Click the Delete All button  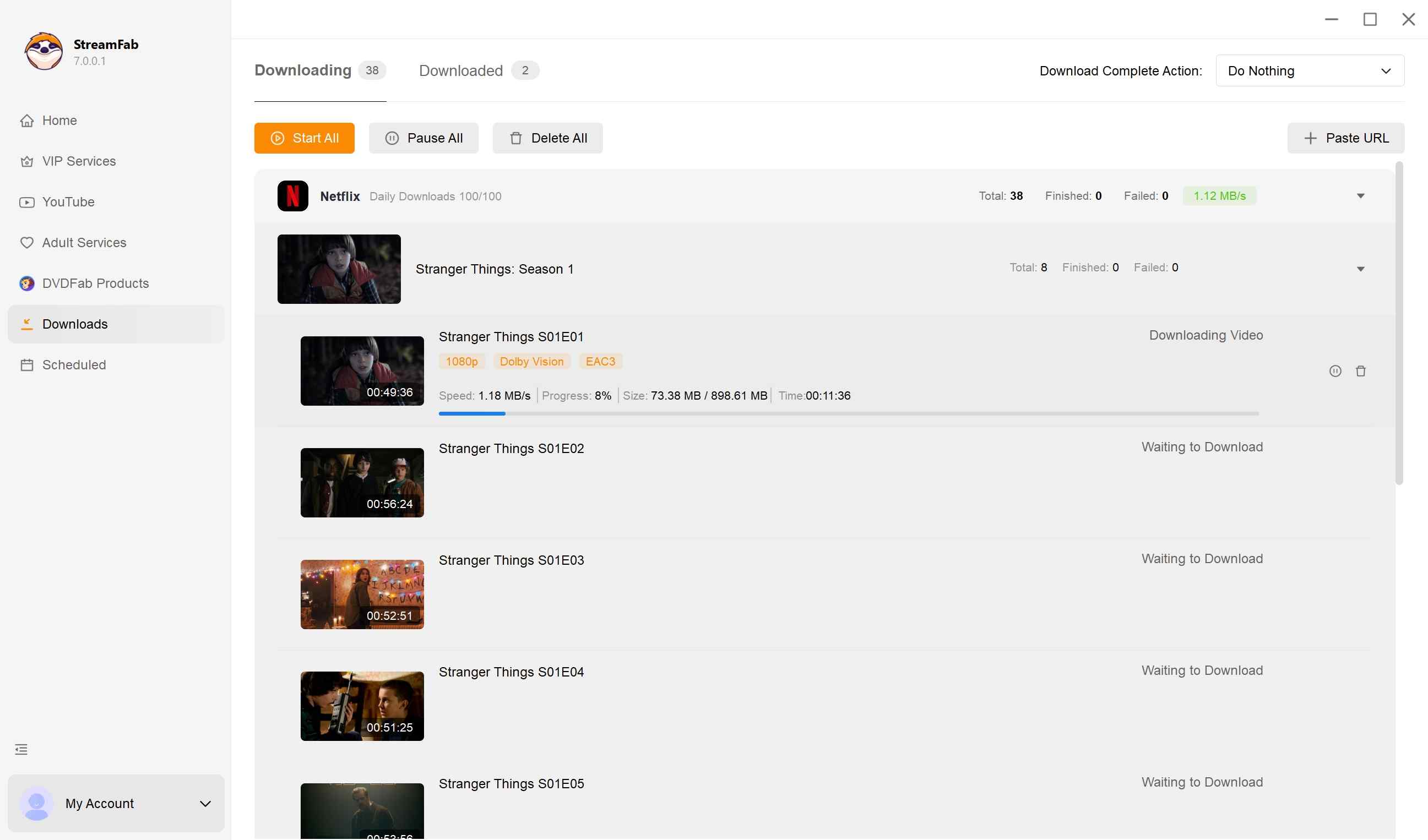pyautogui.click(x=547, y=138)
